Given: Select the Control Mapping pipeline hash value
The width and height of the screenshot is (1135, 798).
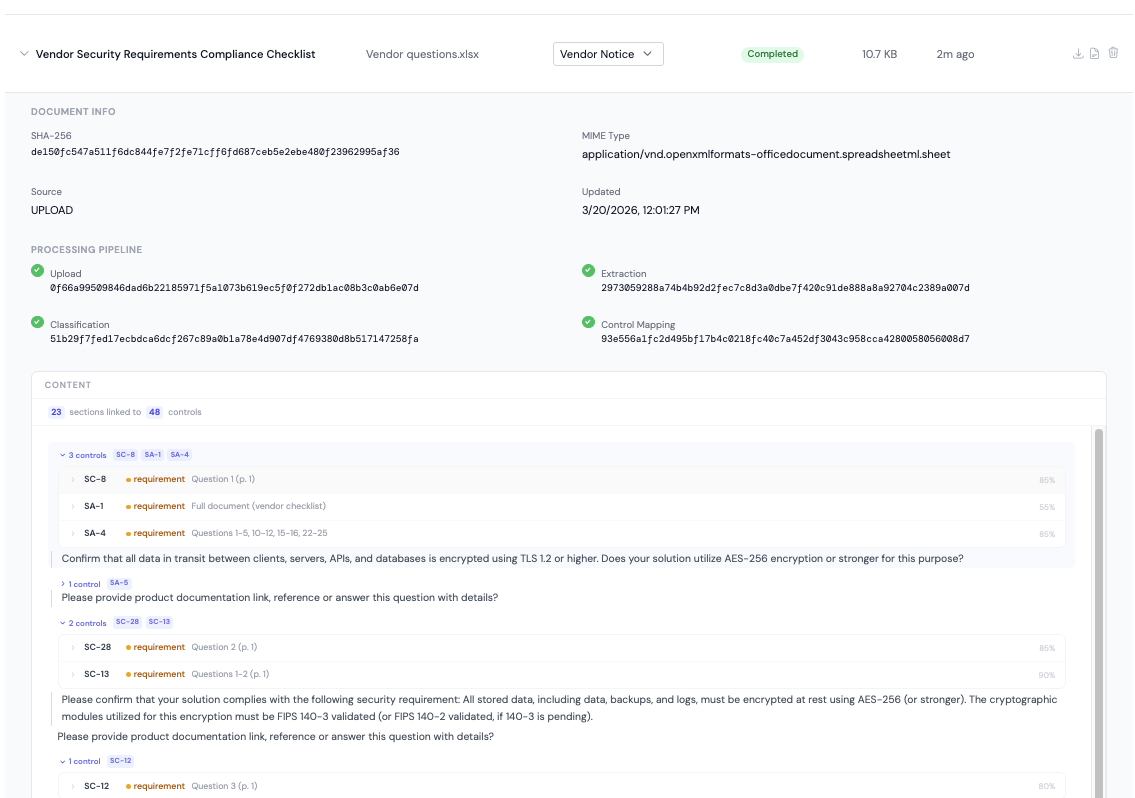Looking at the screenshot, I should [x=785, y=339].
